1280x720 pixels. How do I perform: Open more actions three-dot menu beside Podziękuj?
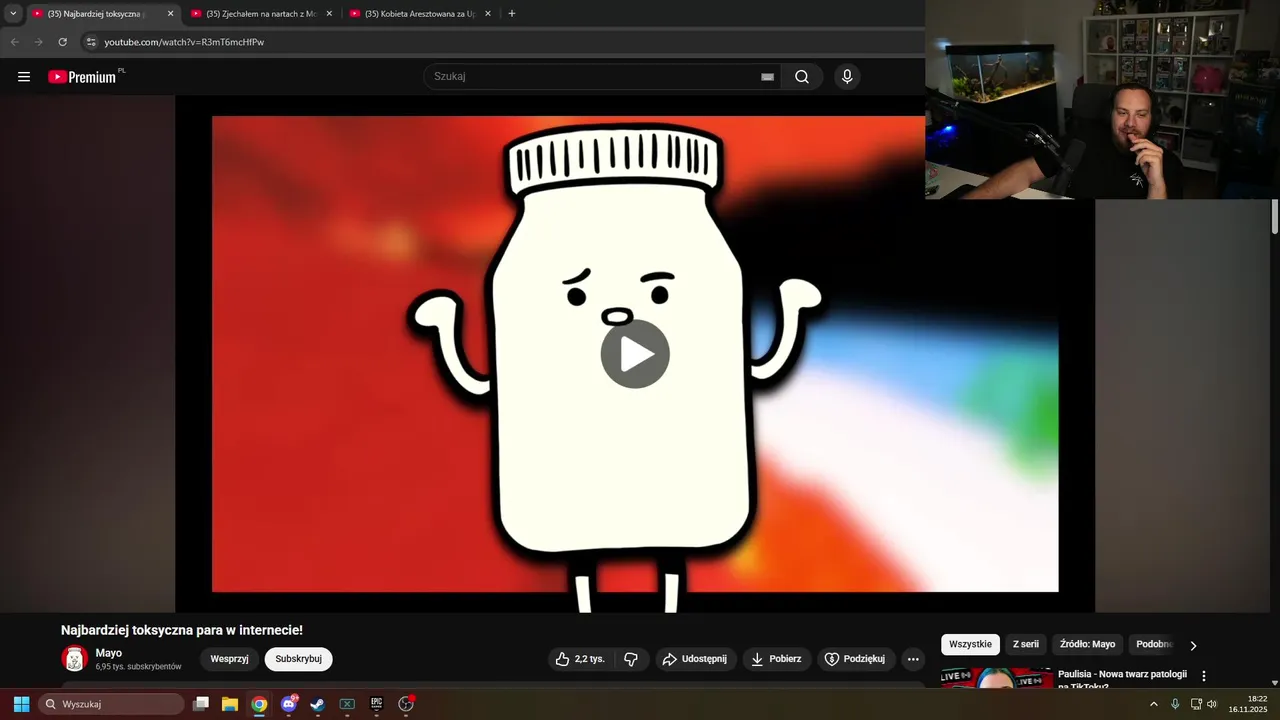click(x=913, y=659)
